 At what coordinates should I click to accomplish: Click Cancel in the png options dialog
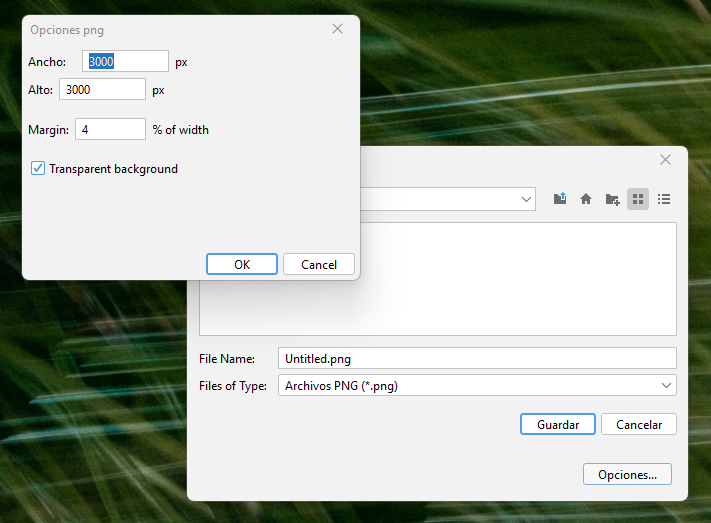coord(318,264)
